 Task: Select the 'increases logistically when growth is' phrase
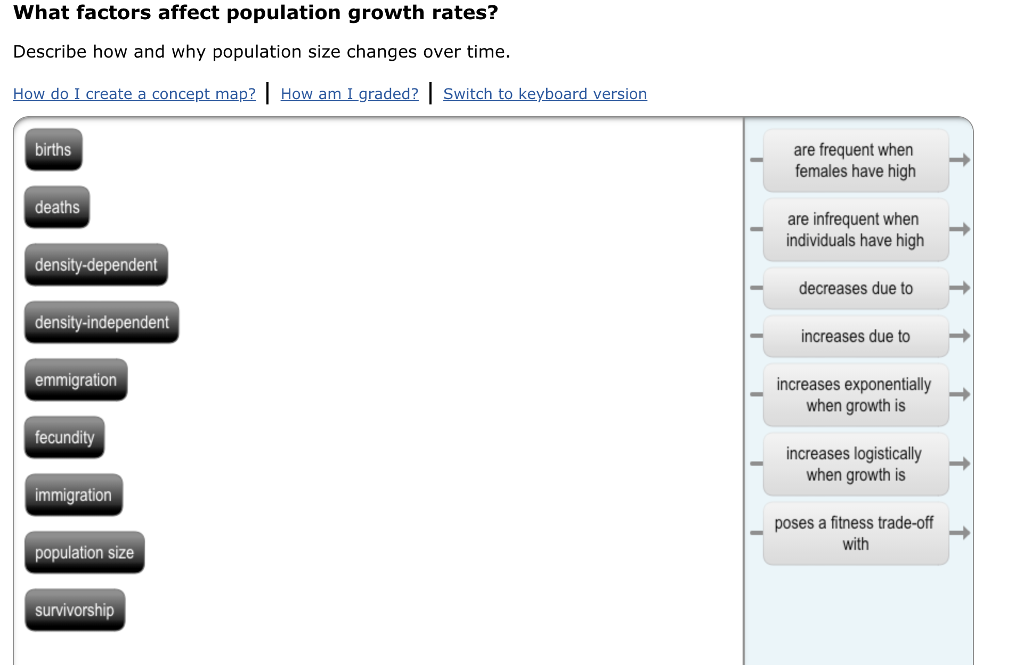click(855, 463)
